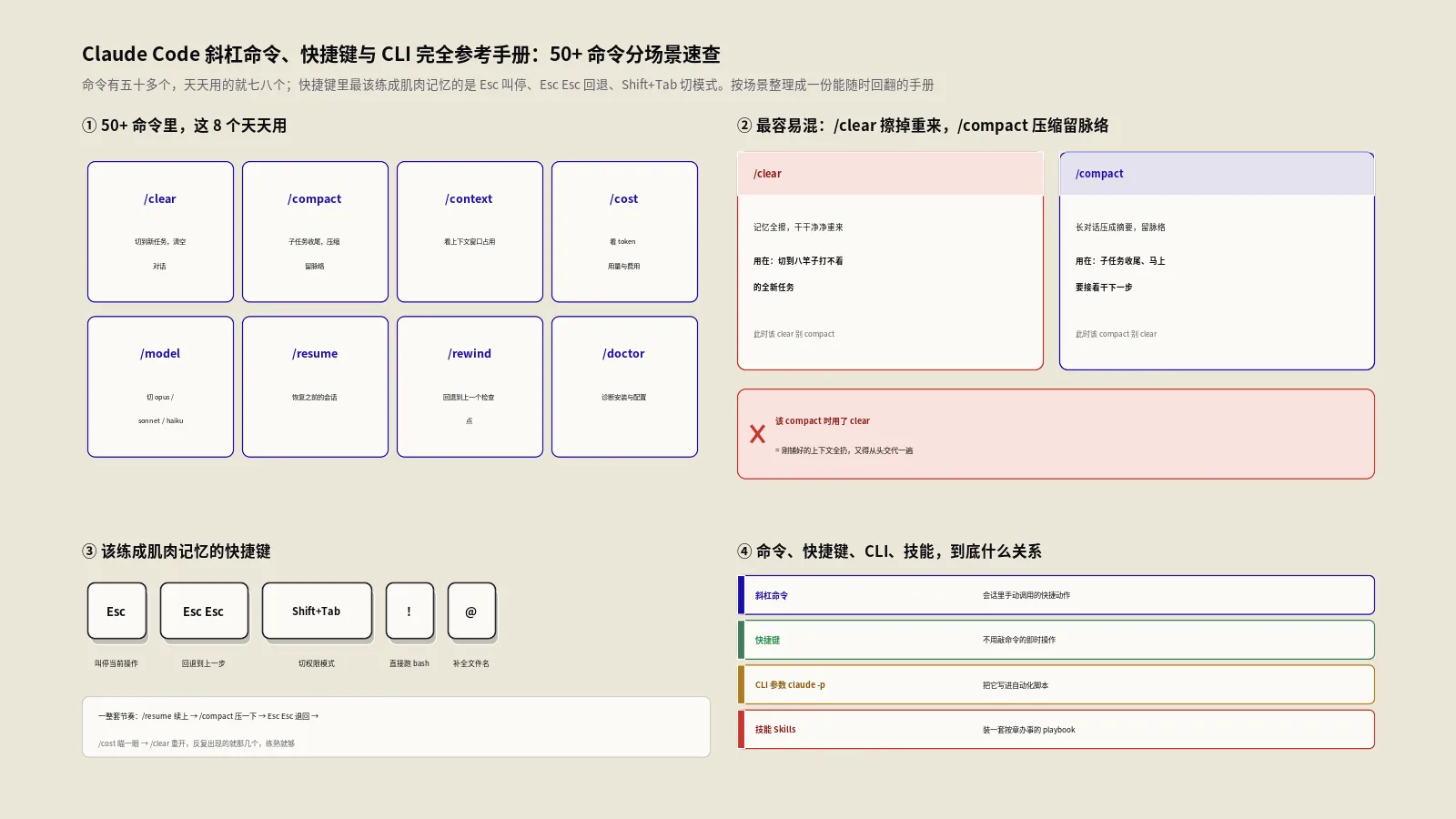Click the pink '/clear' comparison card header
Screen dimensions: 1456x819
(890, 173)
